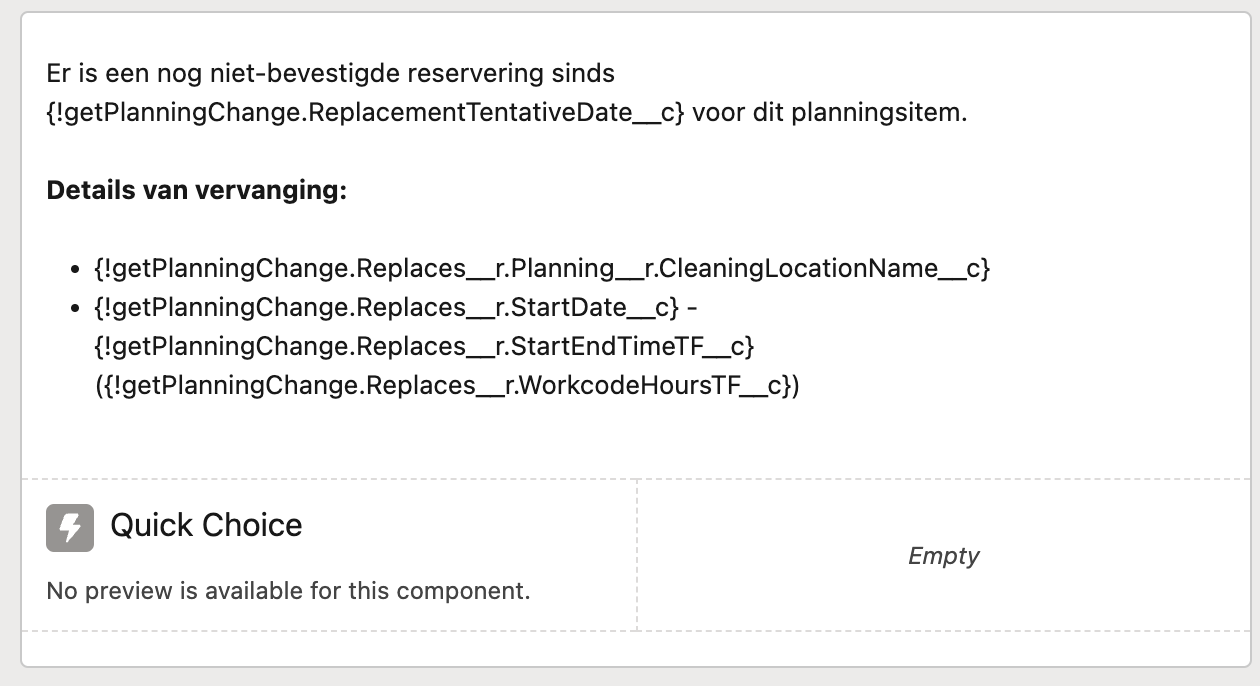This screenshot has height=686, width=1260.
Task: Click the line 'Er is een nog niet-bevestigde reservering sinds'
Action: tap(330, 73)
